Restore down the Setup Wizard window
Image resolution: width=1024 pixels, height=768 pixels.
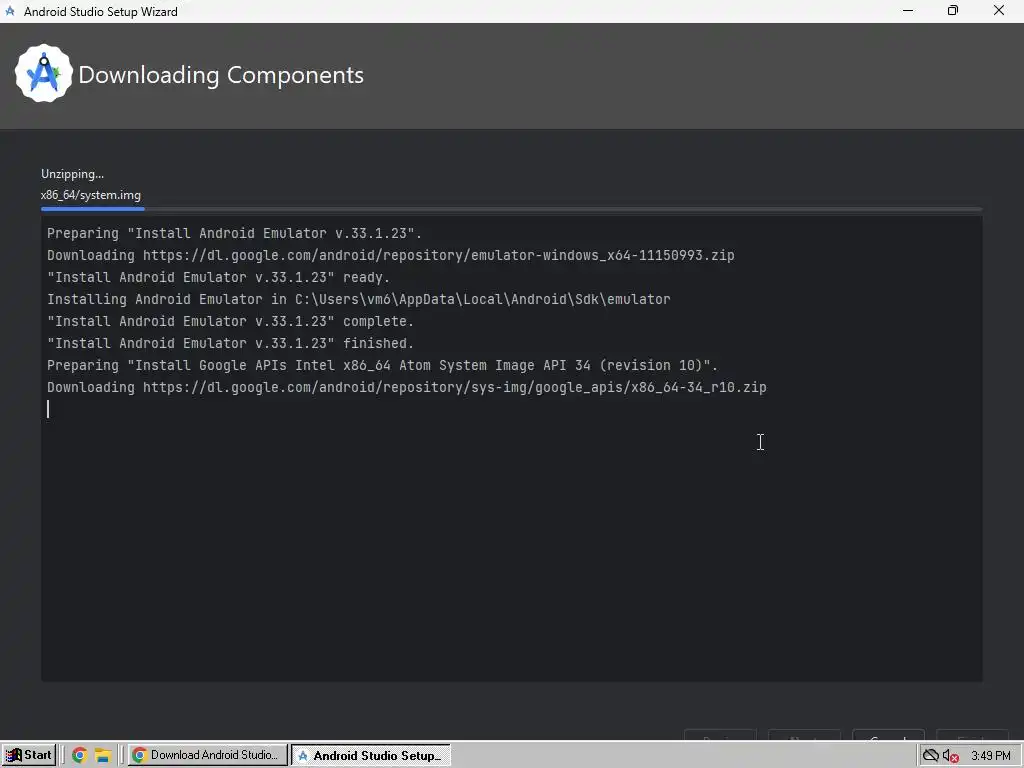pos(953,11)
